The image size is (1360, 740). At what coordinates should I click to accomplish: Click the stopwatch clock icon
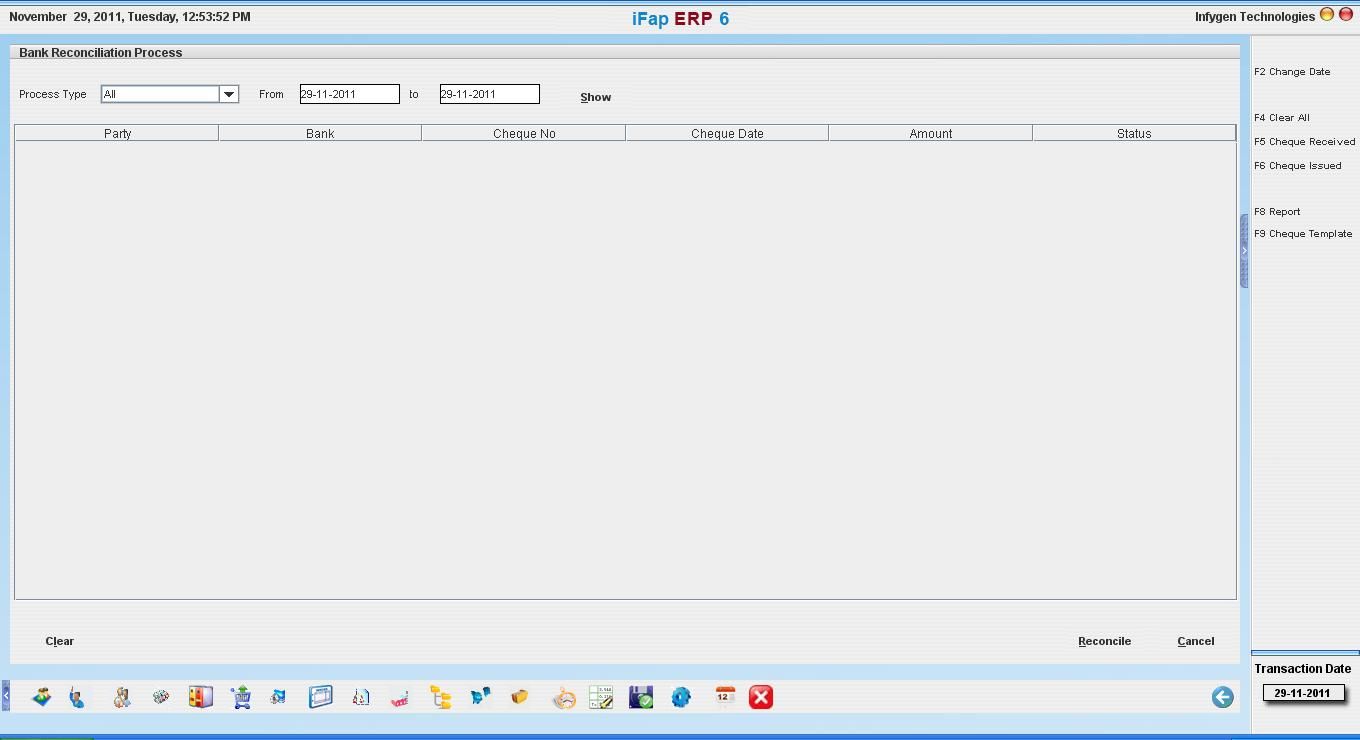click(x=564, y=697)
